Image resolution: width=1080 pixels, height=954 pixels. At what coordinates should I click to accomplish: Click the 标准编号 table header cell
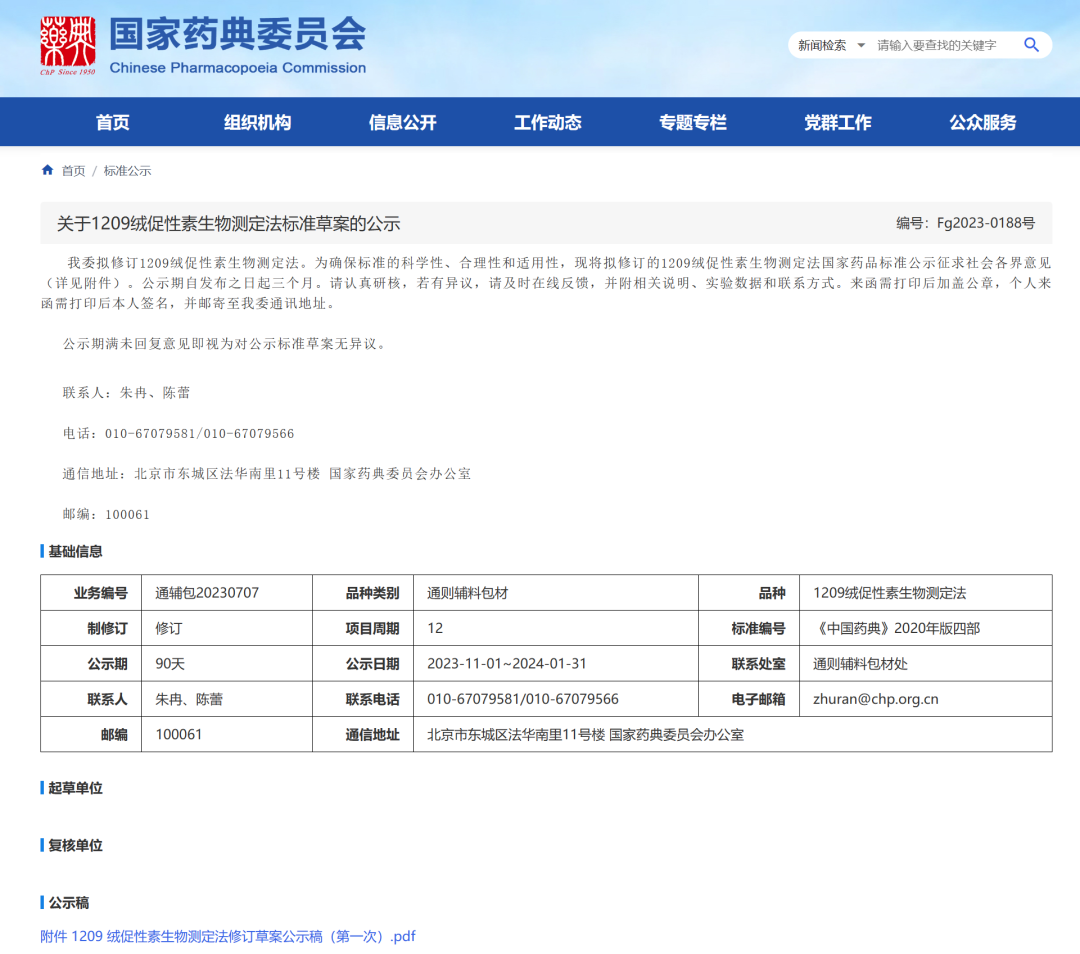[749, 628]
